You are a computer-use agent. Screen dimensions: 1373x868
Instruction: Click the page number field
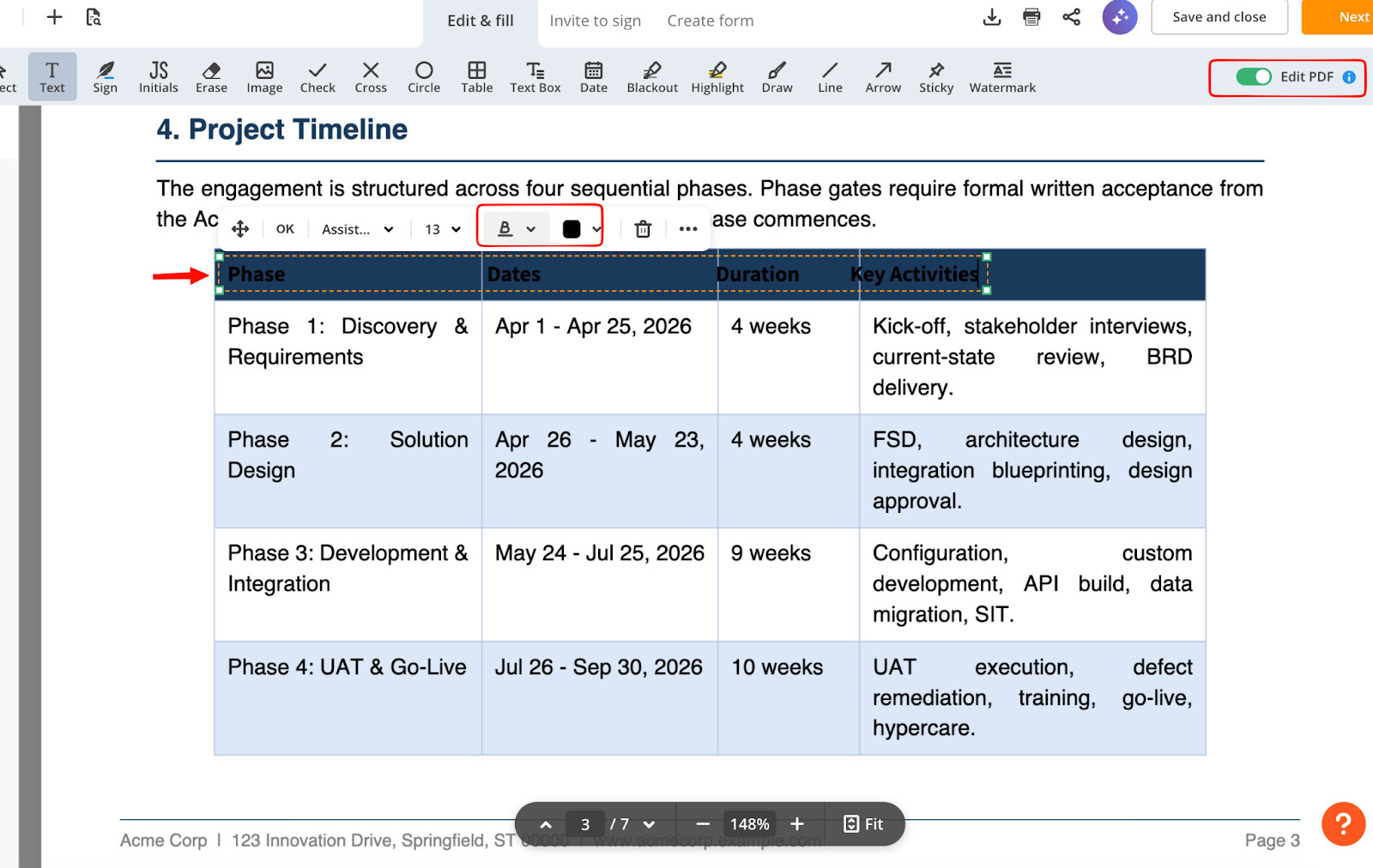tap(585, 824)
